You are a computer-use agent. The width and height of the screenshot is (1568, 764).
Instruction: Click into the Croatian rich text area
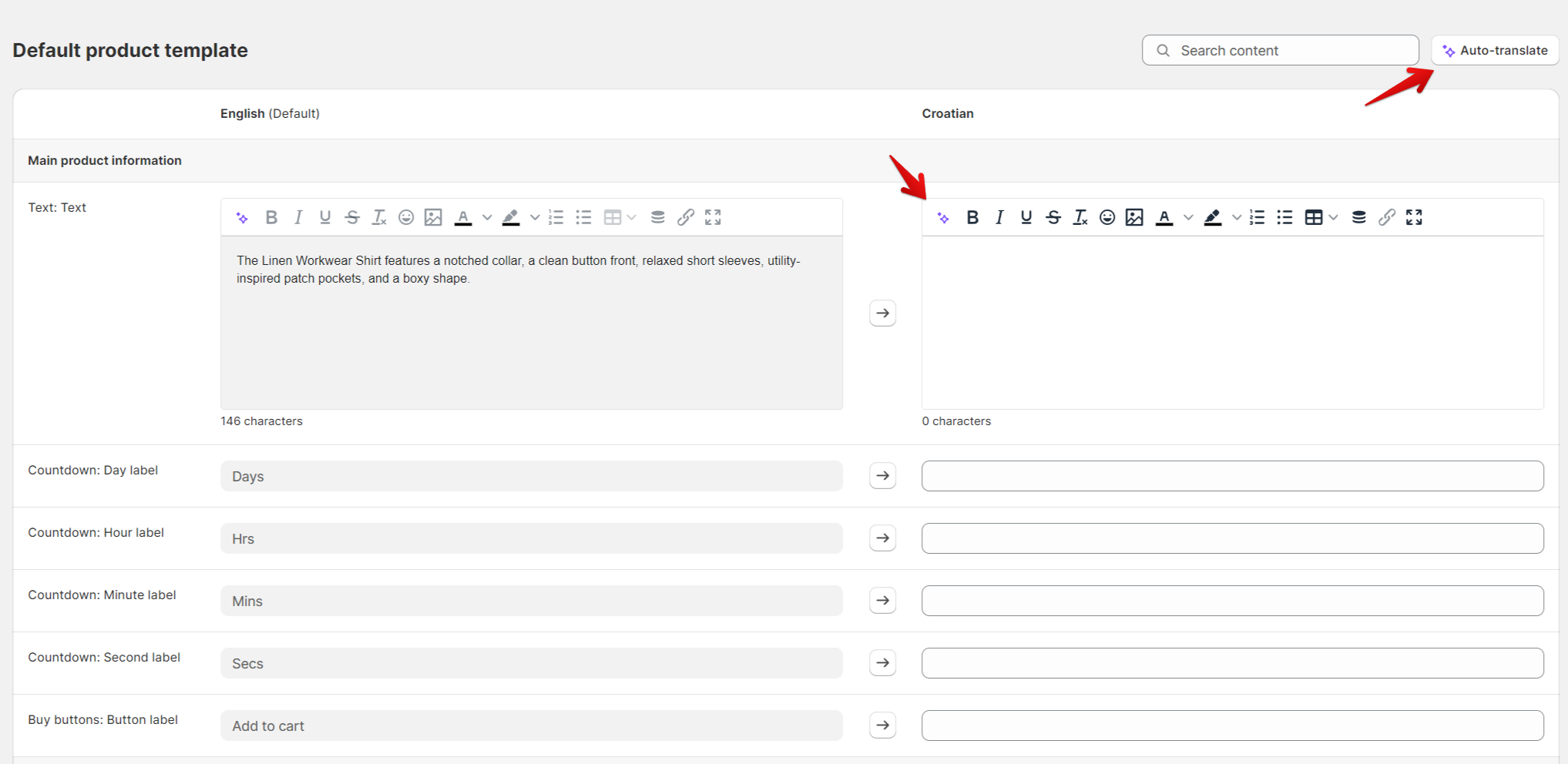click(x=1233, y=323)
